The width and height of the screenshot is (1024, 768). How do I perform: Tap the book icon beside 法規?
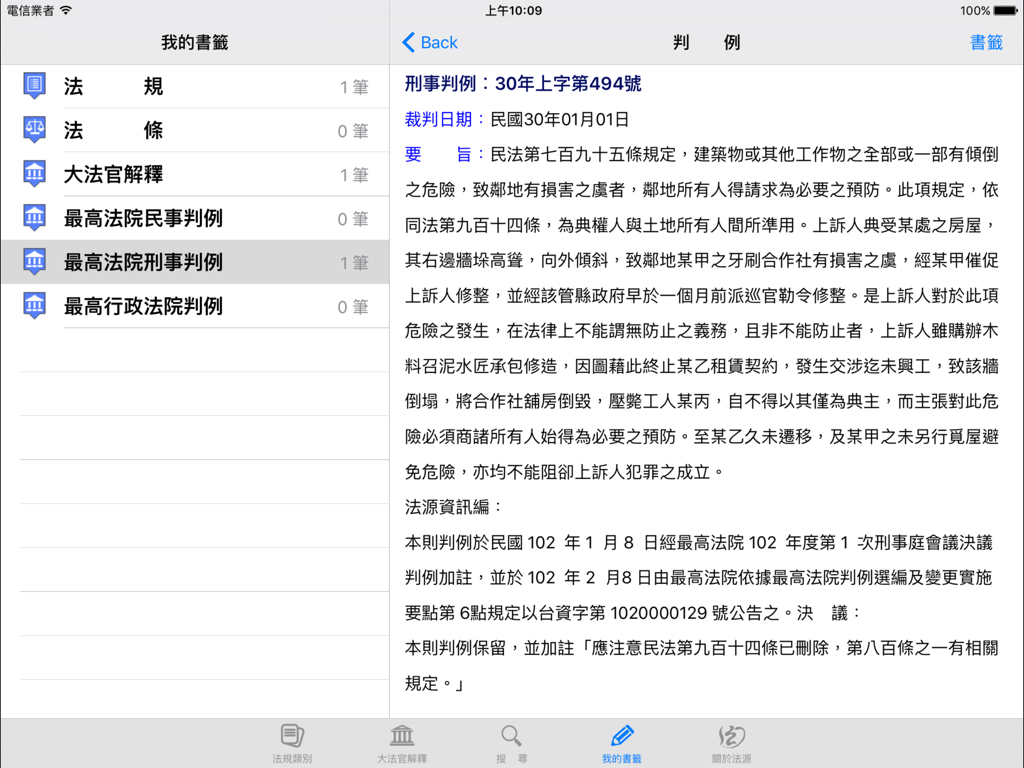tap(34, 86)
